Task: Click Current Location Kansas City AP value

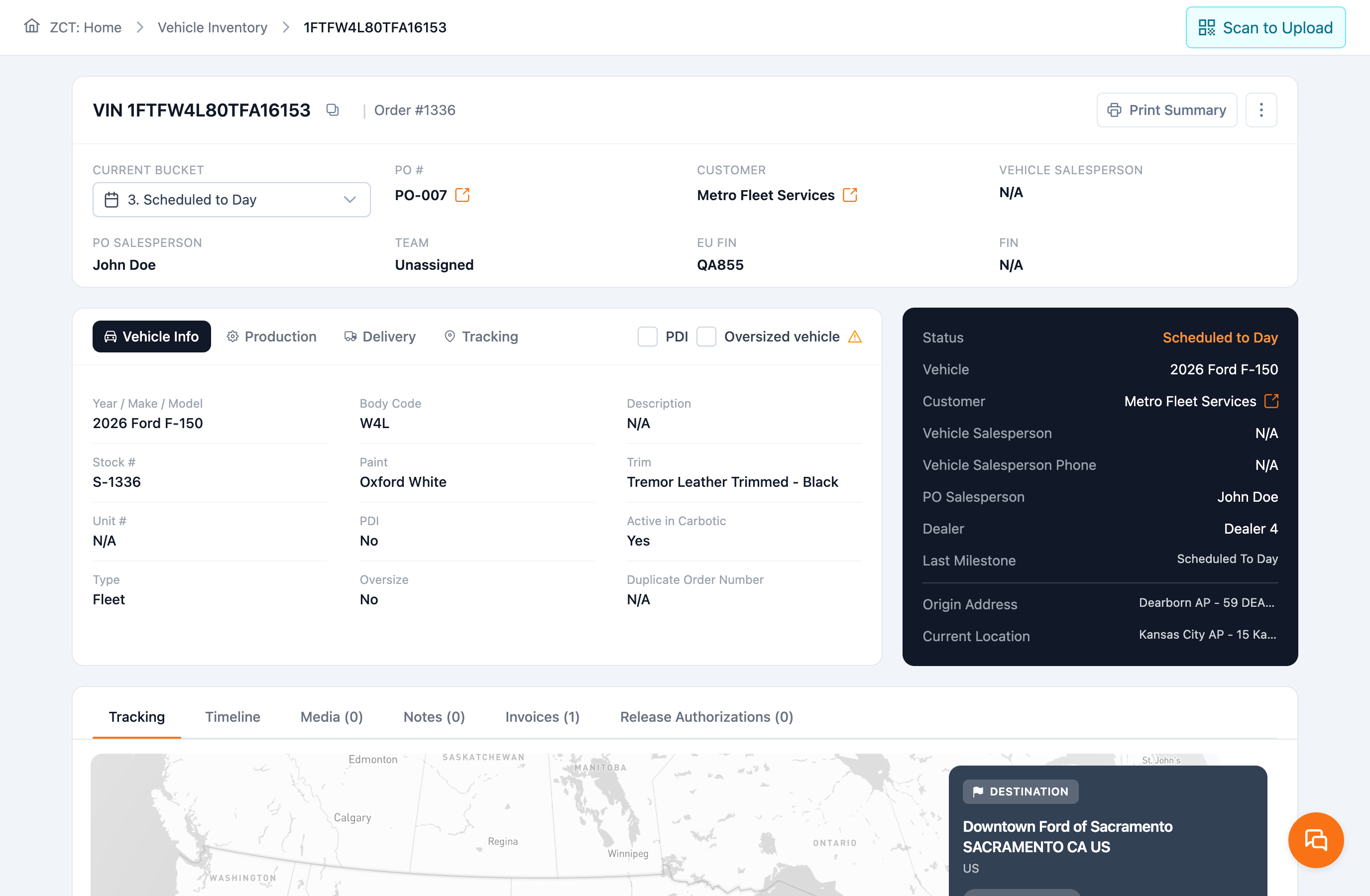Action: [x=1207, y=634]
